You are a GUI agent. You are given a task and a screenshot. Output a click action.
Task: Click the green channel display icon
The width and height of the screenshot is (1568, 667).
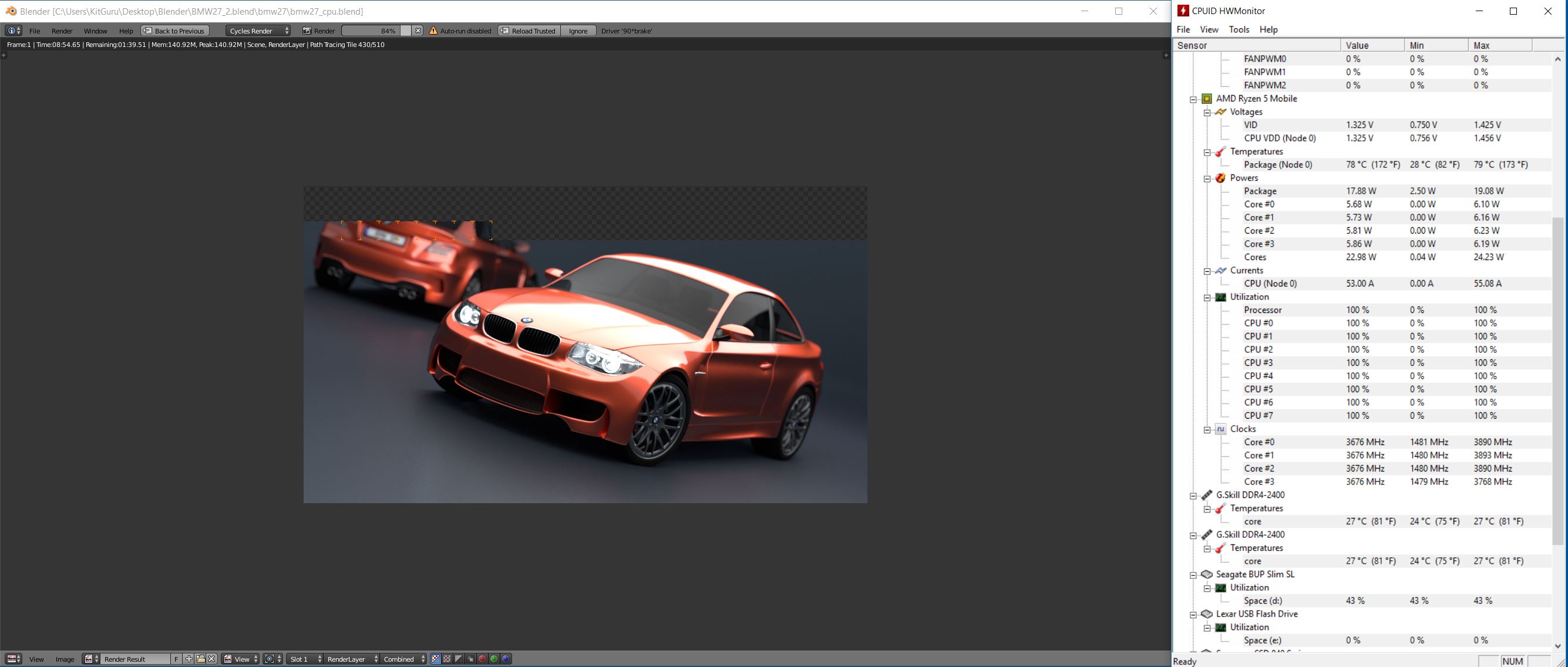[494, 659]
